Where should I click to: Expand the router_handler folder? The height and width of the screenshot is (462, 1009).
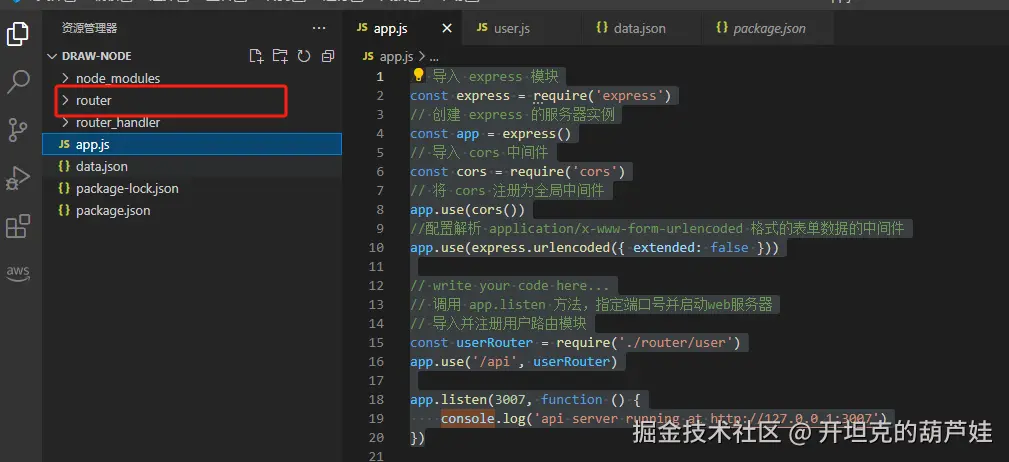click(192, 122)
